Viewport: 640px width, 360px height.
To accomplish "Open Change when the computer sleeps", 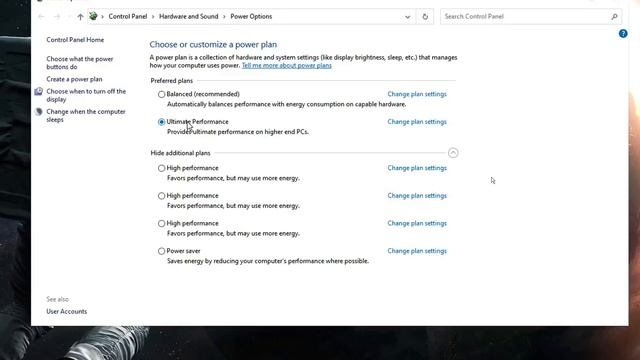I will click(86, 116).
